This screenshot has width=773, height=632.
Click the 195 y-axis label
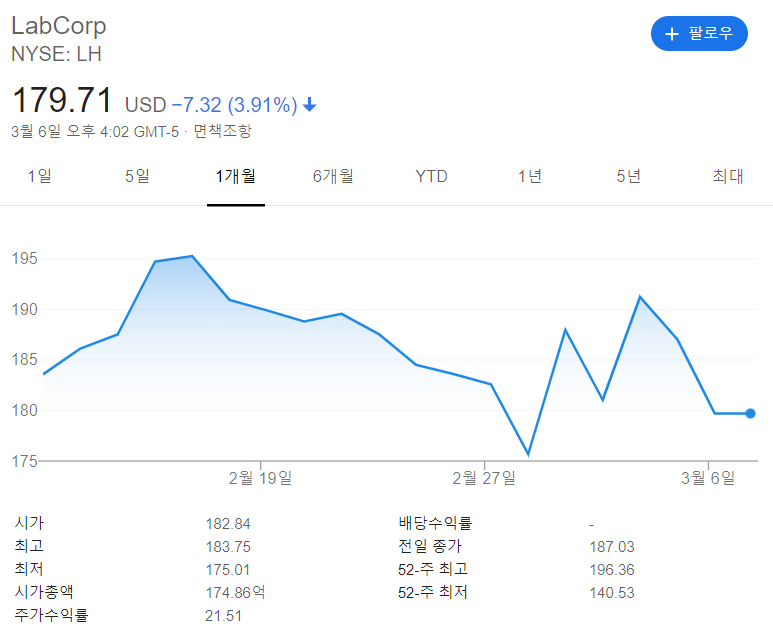point(25,258)
